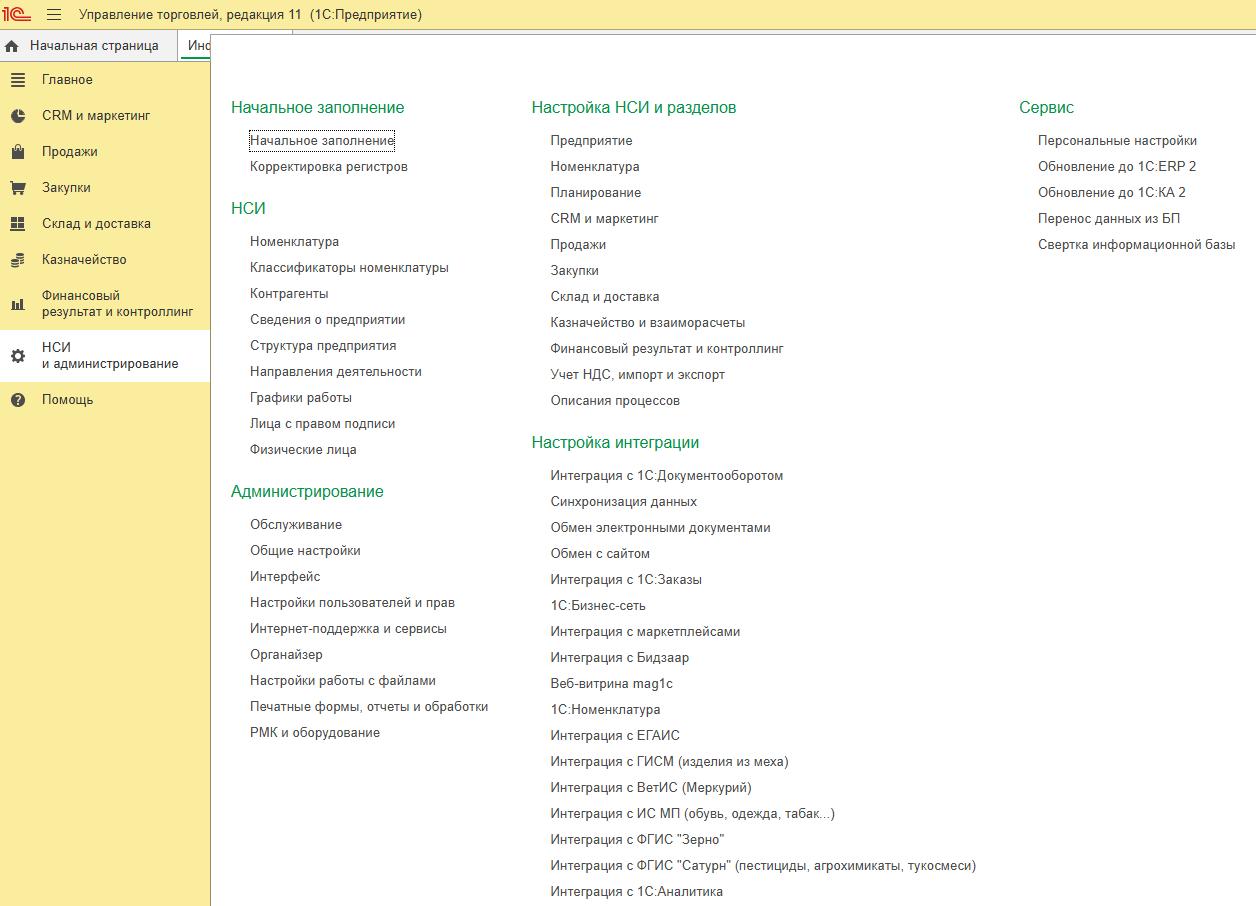
Task: Open the hamburger main menu icon
Action: click(x=54, y=15)
